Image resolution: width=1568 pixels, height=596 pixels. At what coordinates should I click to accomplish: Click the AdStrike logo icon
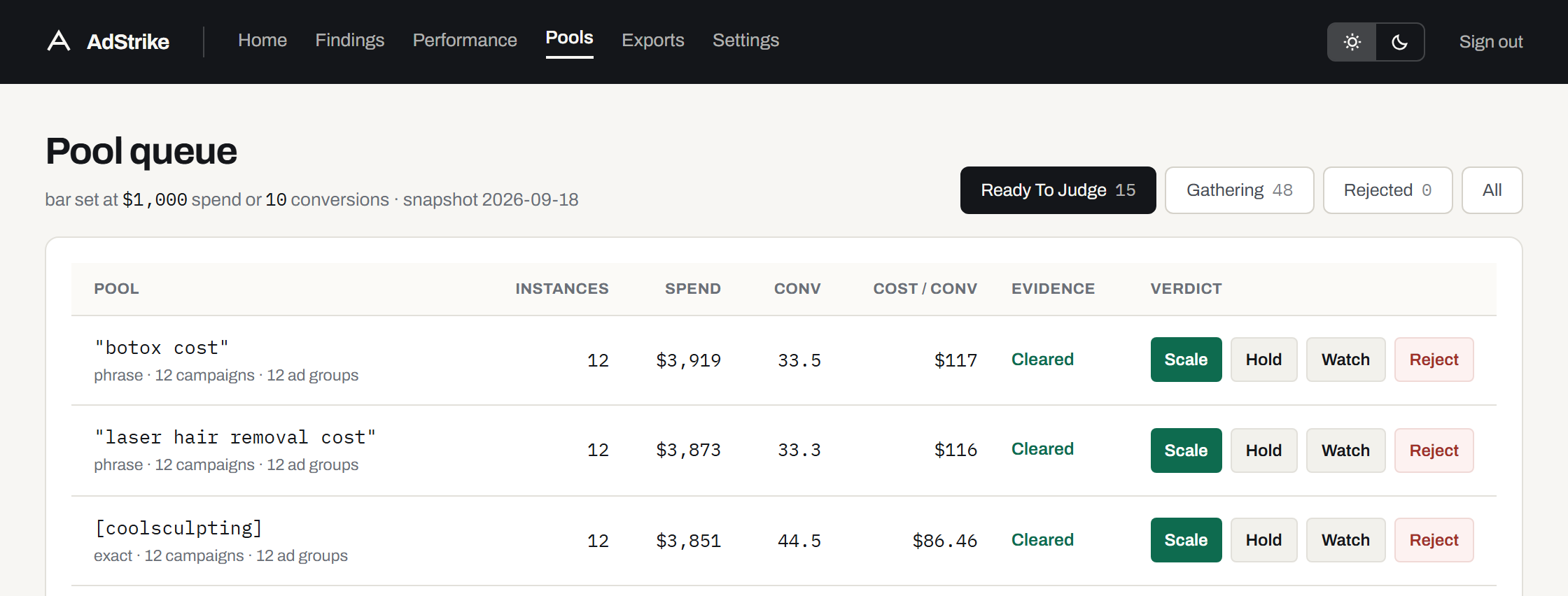click(x=59, y=41)
